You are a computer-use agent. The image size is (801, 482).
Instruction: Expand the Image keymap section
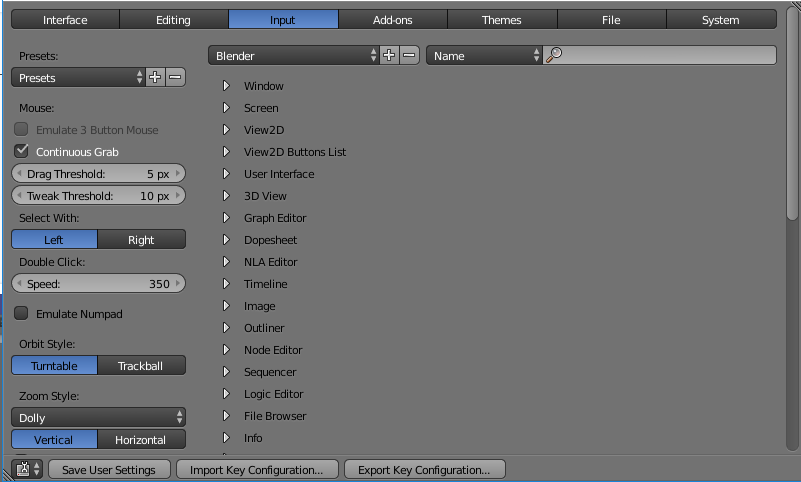226,305
